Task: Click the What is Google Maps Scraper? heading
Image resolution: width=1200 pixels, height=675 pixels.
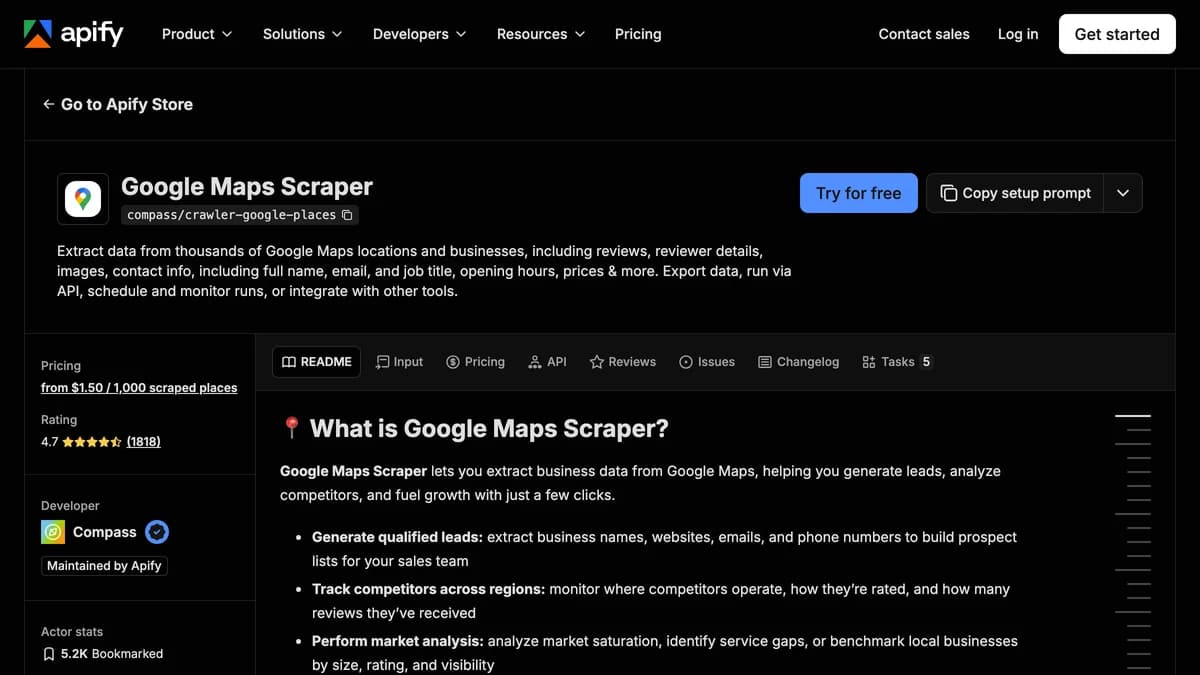Action: (x=489, y=429)
